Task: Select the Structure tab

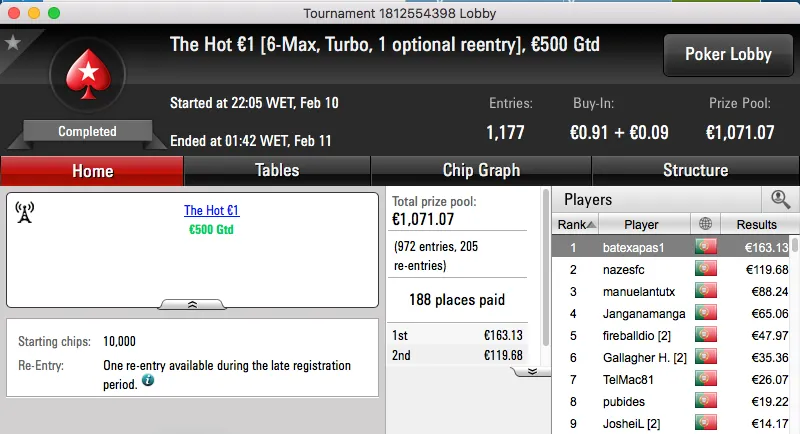Action: 695,171
